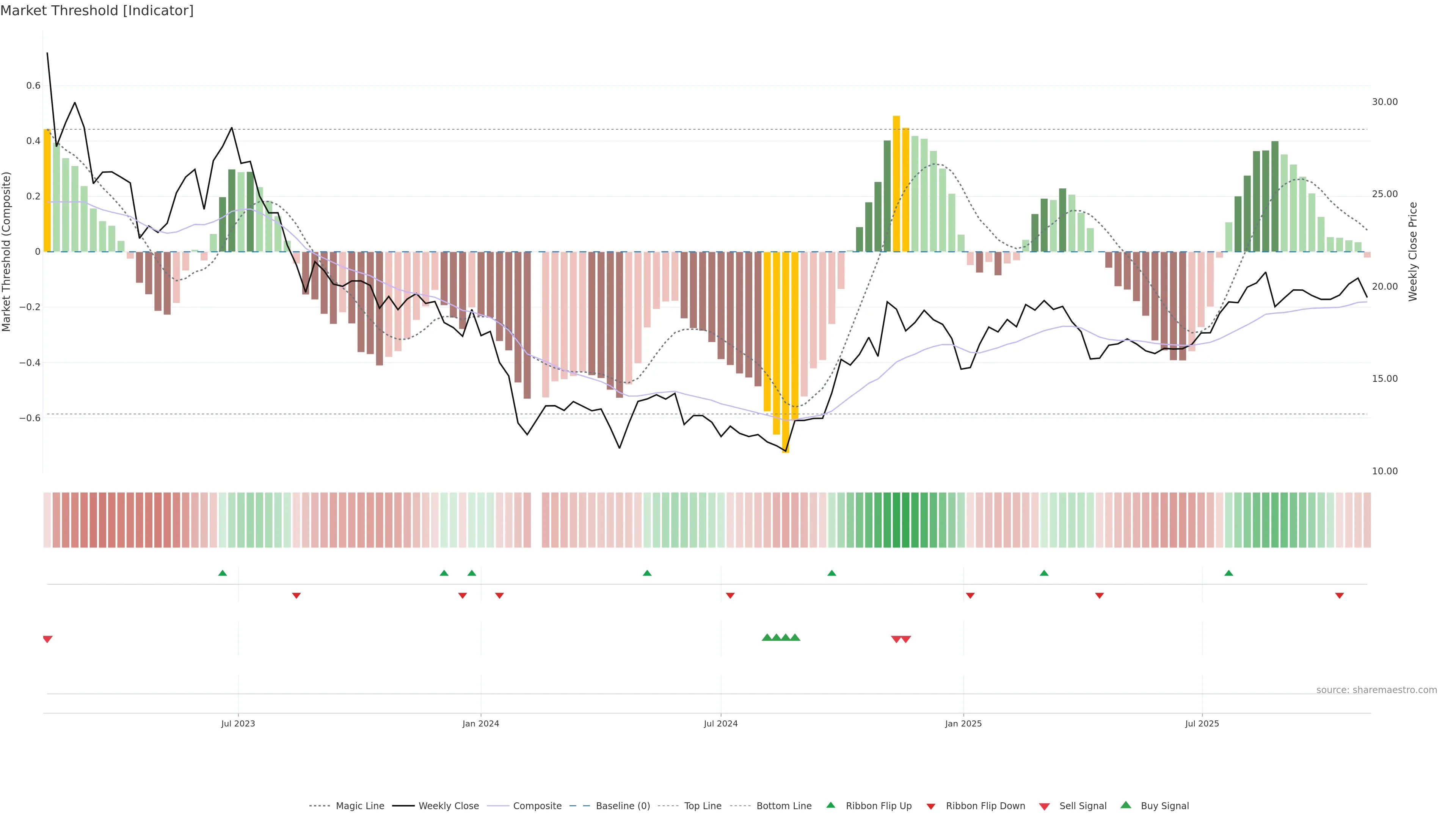Click the Weekly Close Price axis title
Image resolution: width=1456 pixels, height=819 pixels.
click(1413, 251)
